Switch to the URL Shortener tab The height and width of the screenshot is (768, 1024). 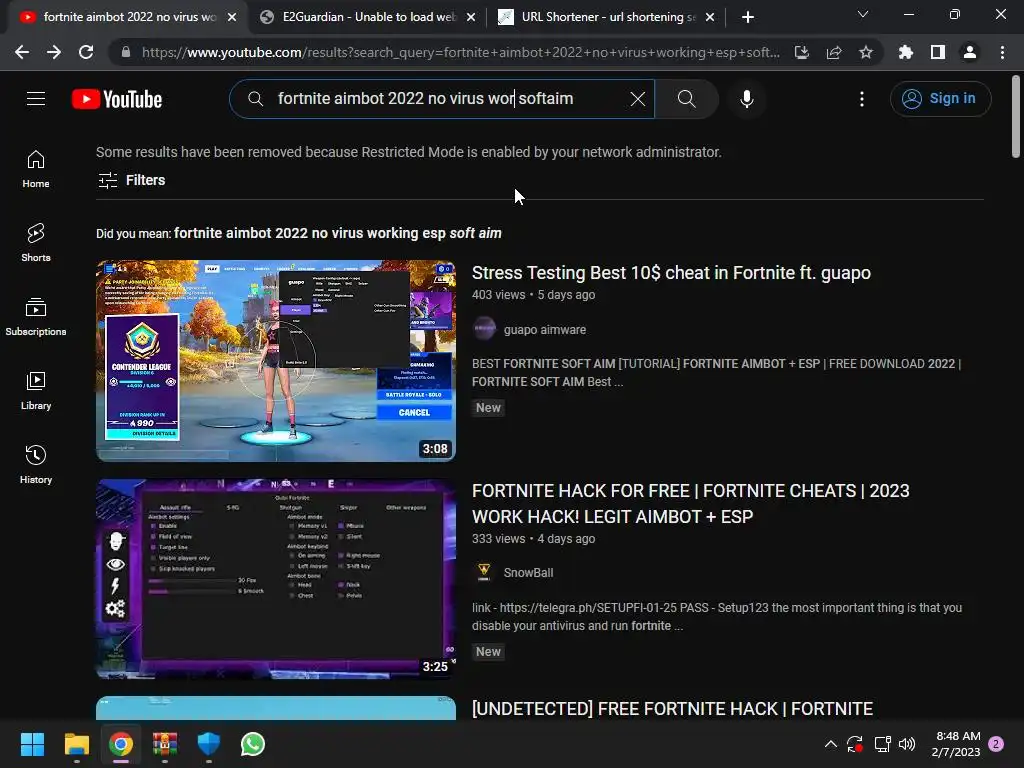[607, 17]
